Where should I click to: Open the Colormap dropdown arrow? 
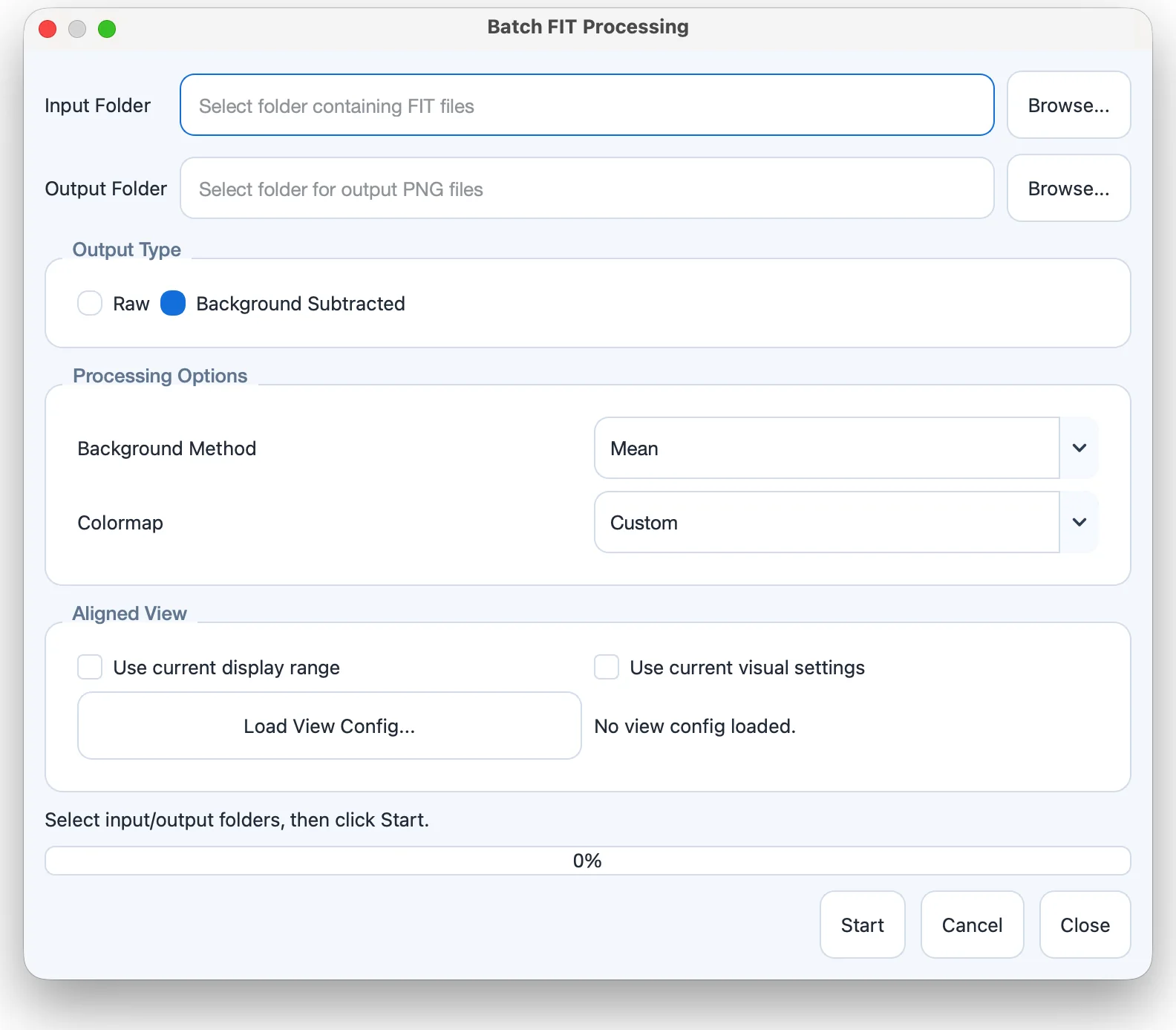1079,522
